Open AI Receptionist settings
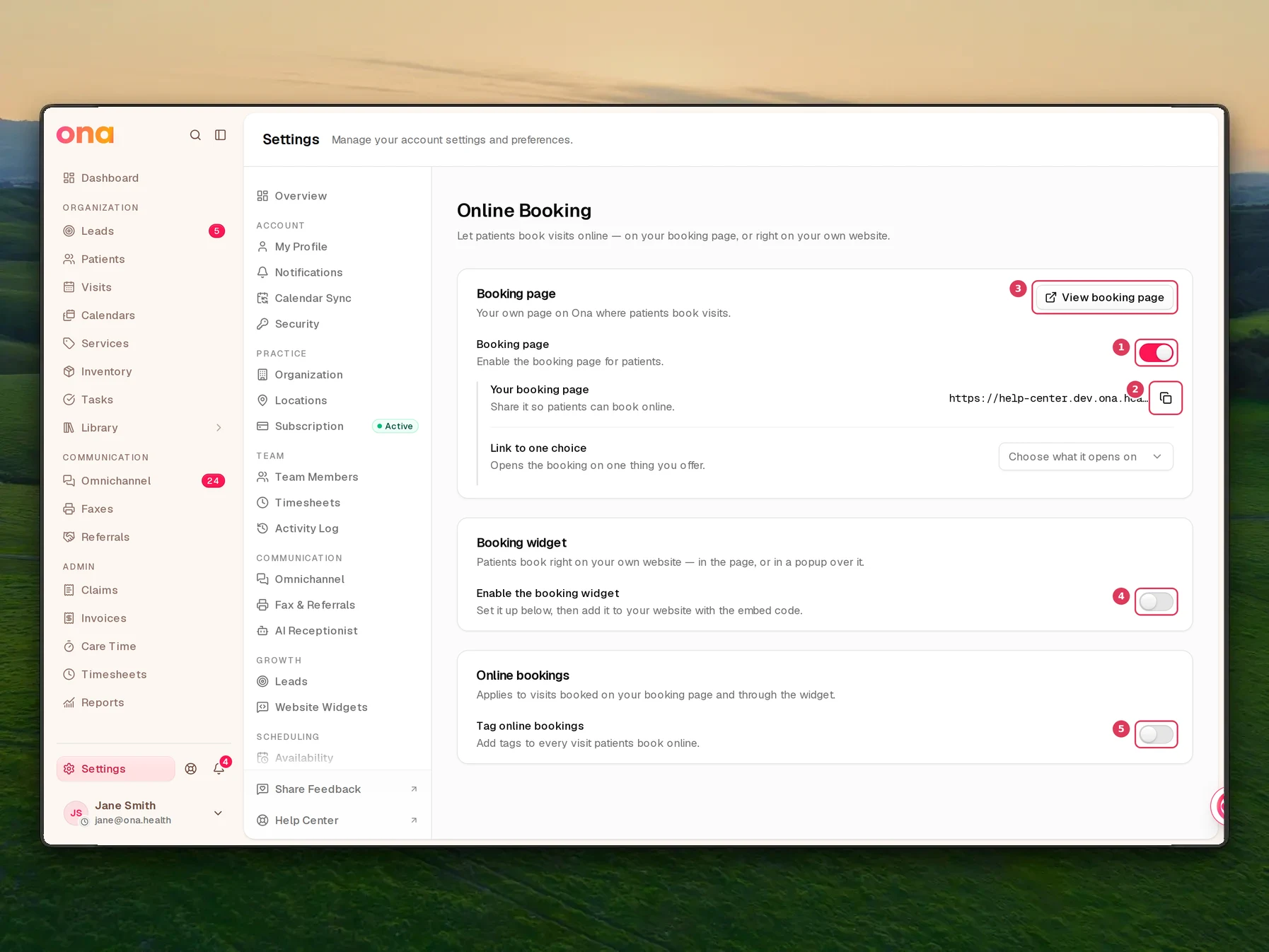This screenshot has width=1269, height=952. point(337,631)
